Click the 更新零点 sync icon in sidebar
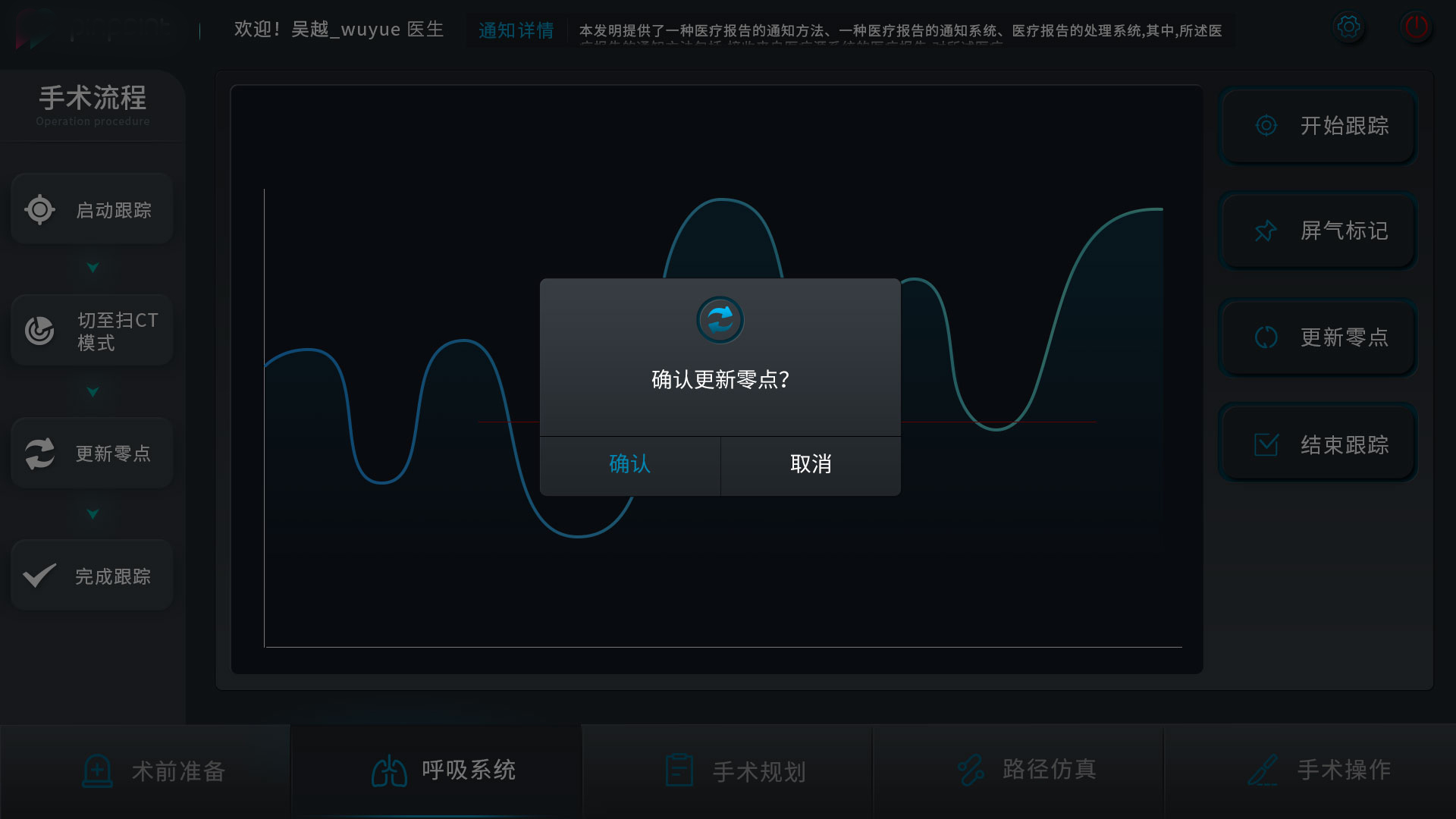 [39, 453]
